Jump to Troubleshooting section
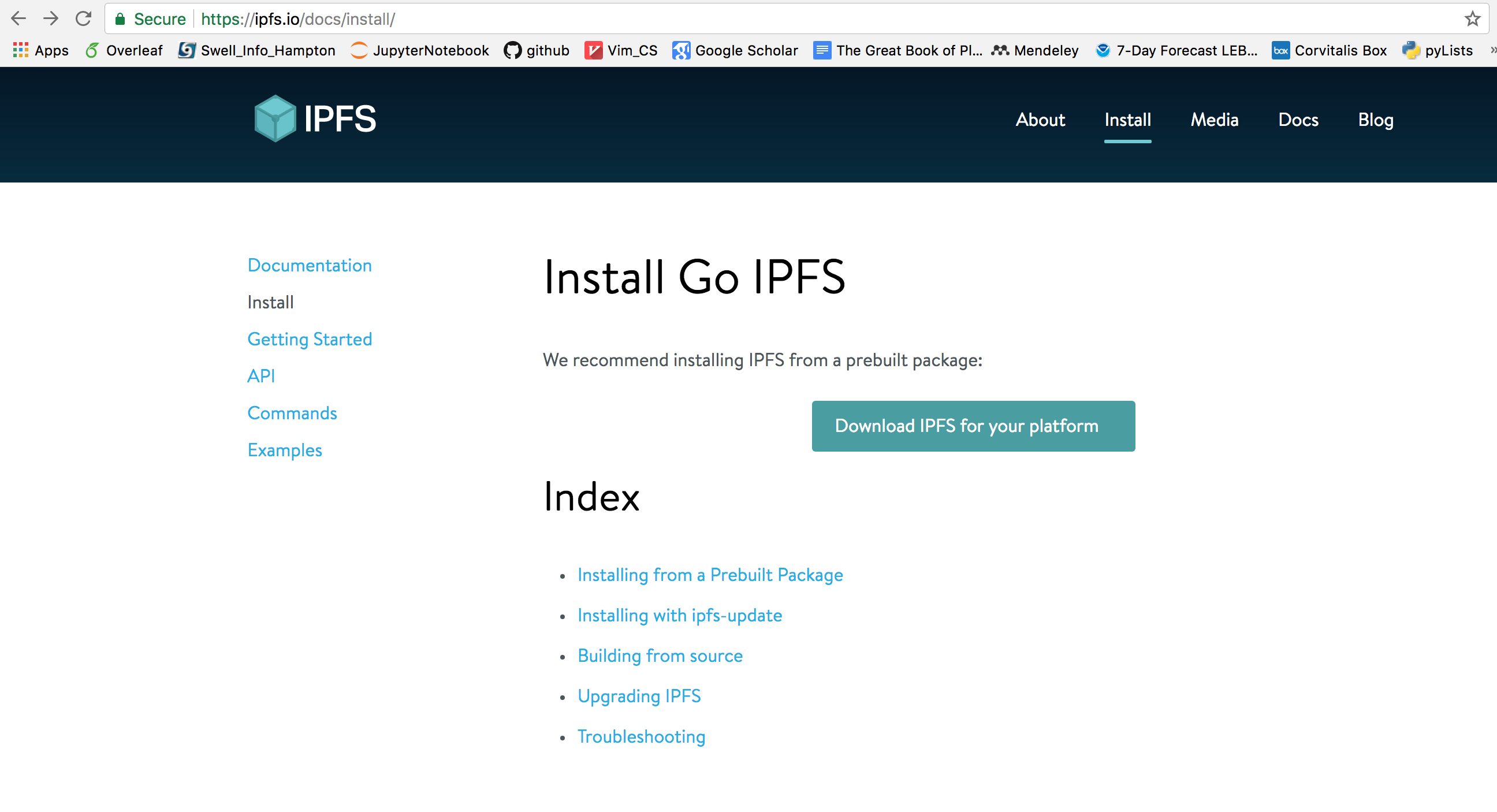This screenshot has width=1497, height=812. [x=642, y=737]
